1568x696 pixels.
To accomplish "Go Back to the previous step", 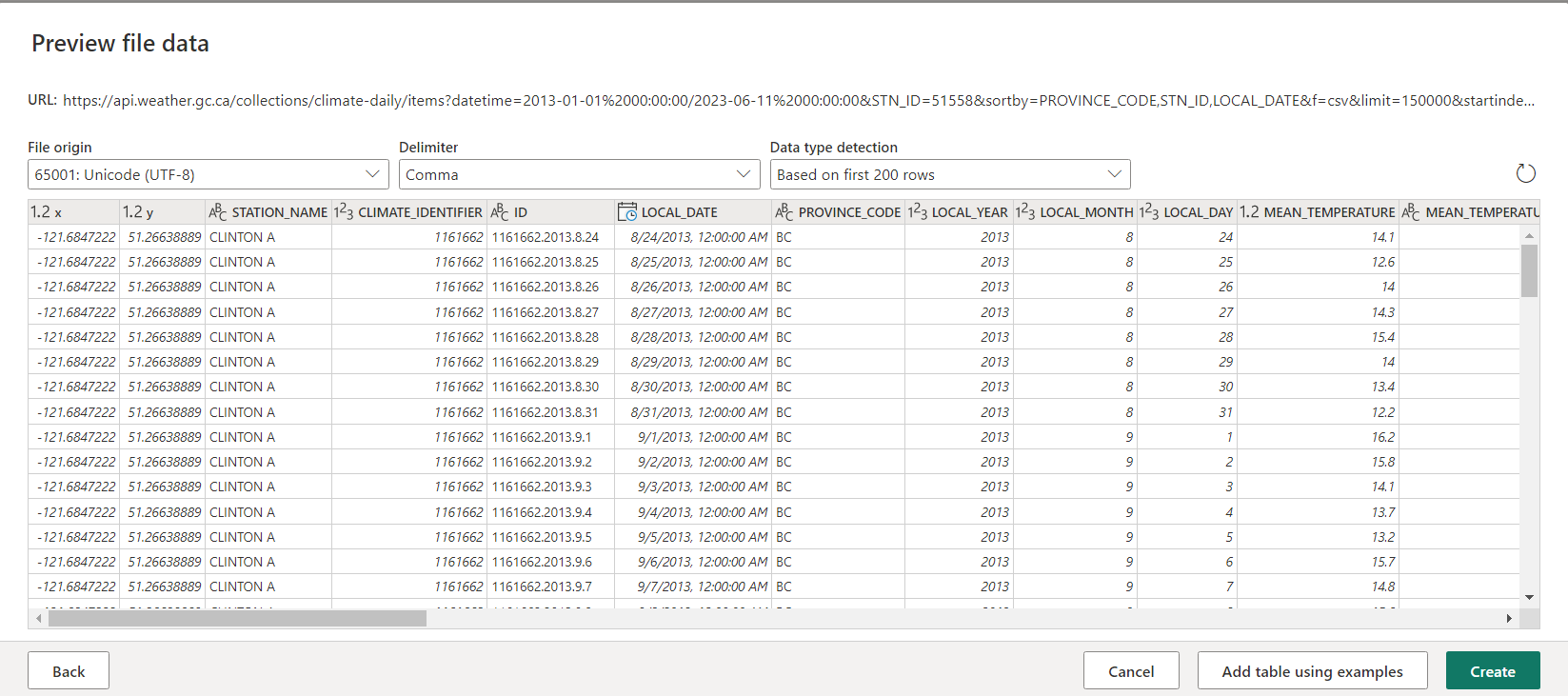I will click(69, 671).
